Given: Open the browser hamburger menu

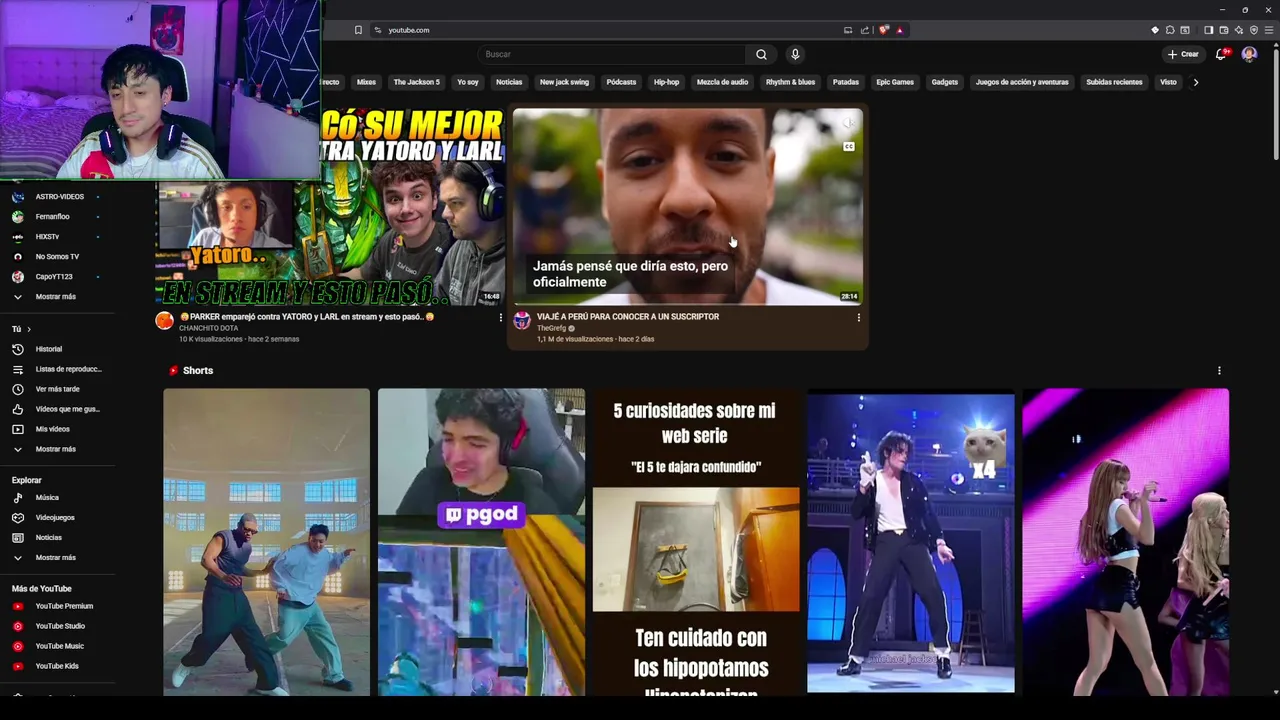Looking at the screenshot, I should [x=1269, y=30].
